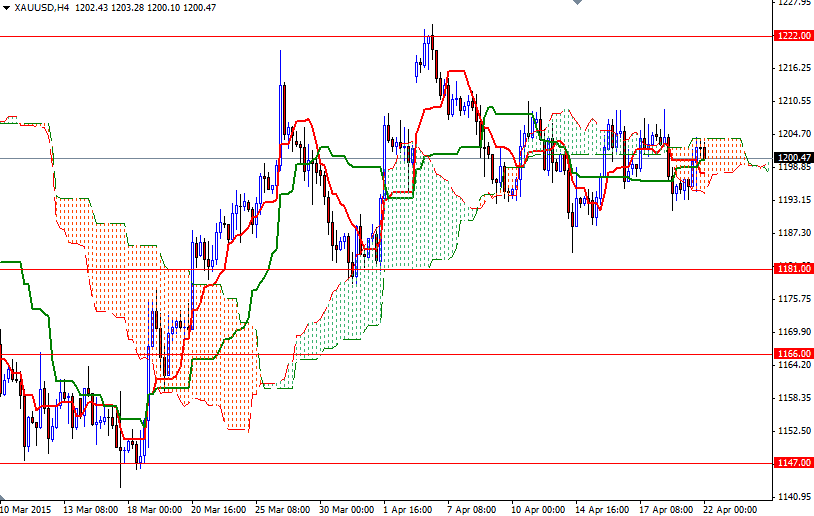Click the triangle arrow before XAUUSD,H4 title
This screenshot has height=516, width=814.
click(6, 7)
